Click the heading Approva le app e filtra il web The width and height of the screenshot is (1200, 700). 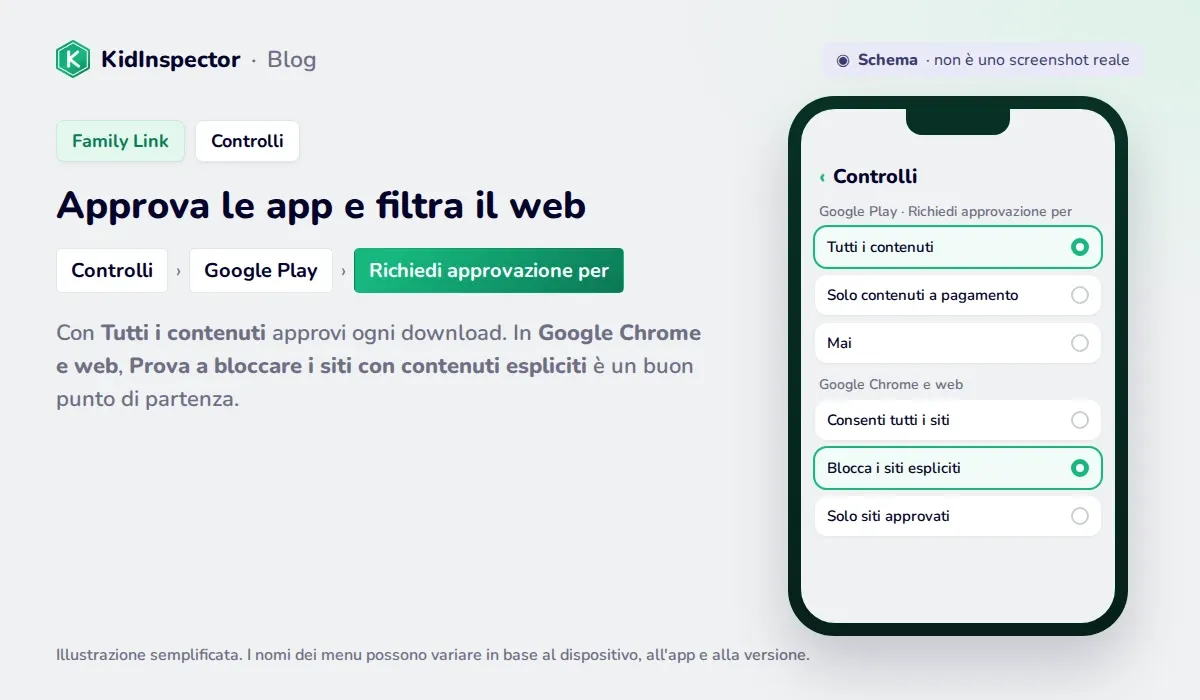[321, 205]
